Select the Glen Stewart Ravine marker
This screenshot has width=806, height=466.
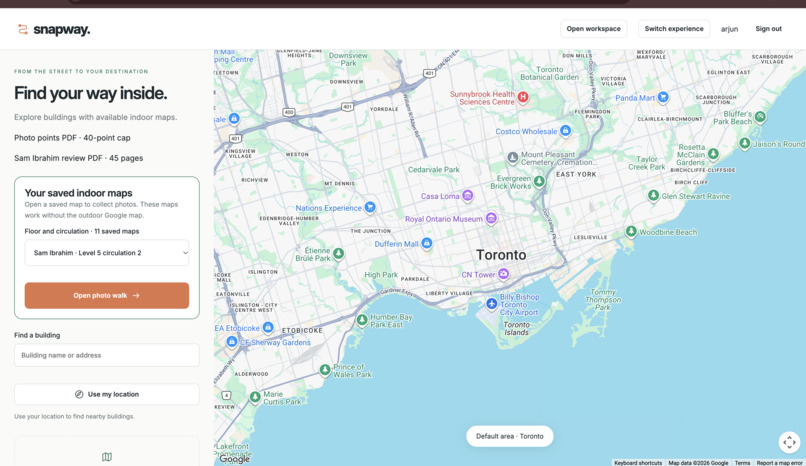(653, 196)
